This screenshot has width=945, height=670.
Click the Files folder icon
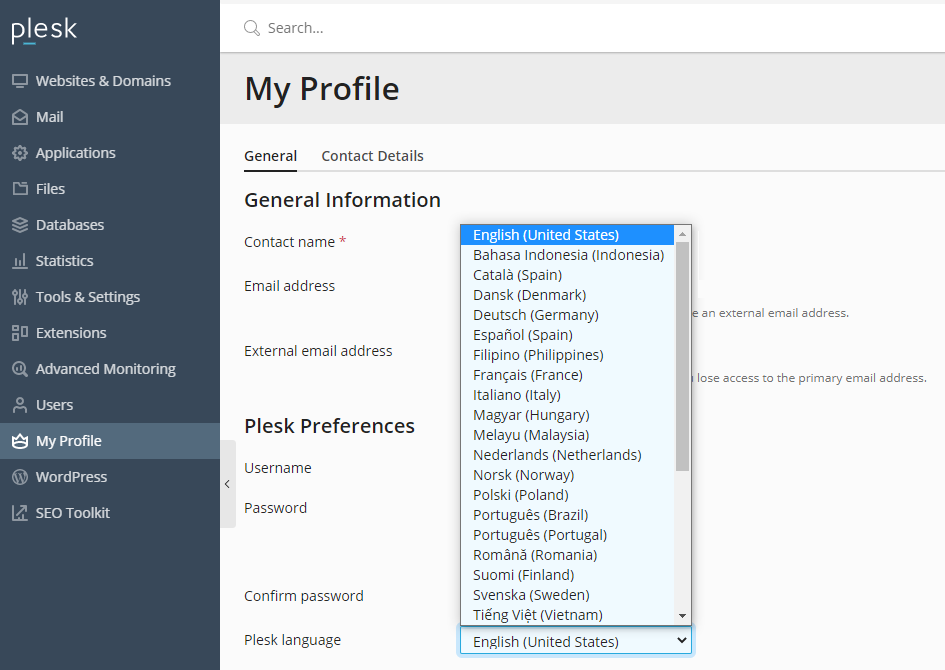[x=20, y=189]
